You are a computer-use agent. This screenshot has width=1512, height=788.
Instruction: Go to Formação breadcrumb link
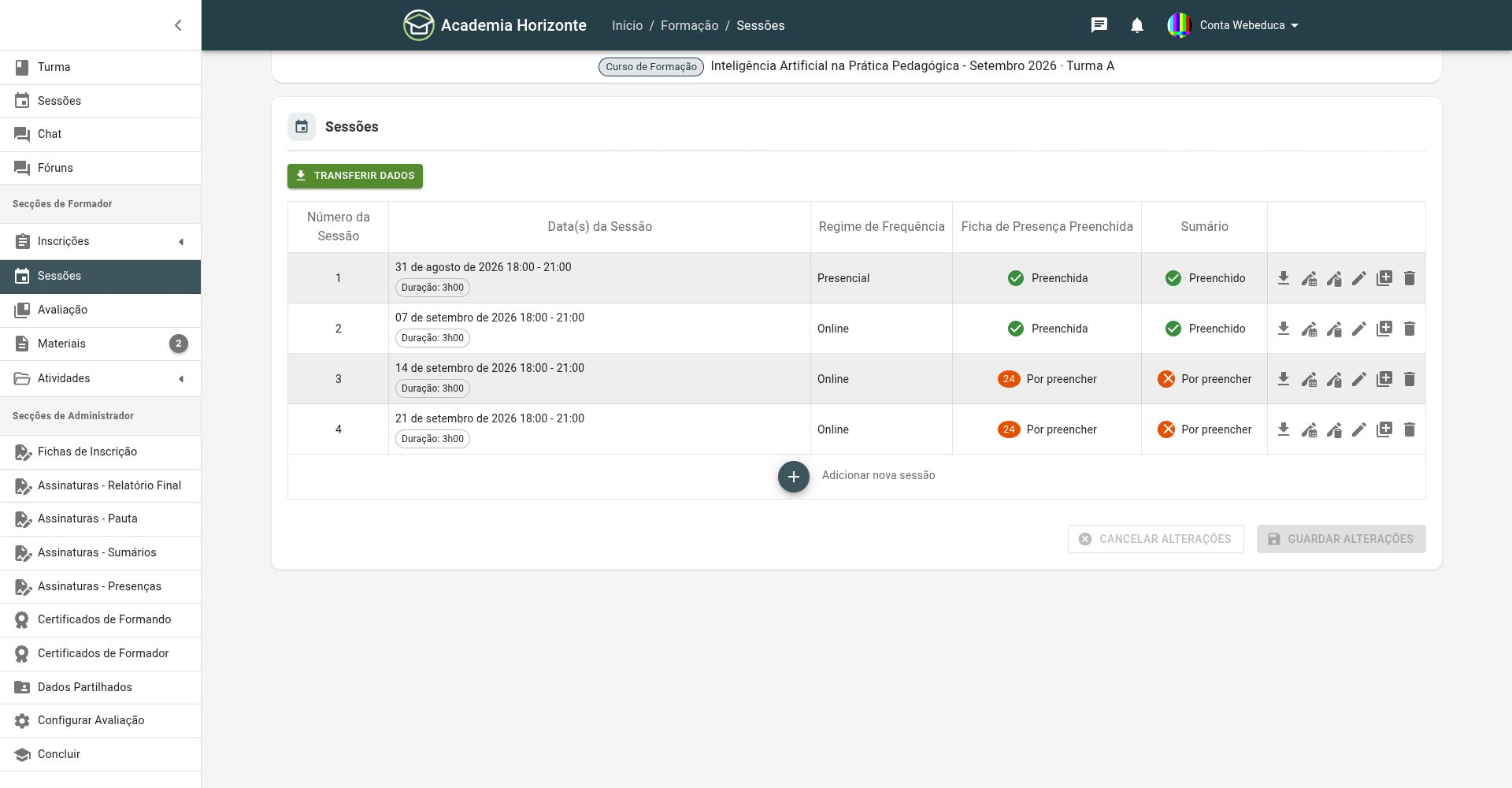[689, 25]
